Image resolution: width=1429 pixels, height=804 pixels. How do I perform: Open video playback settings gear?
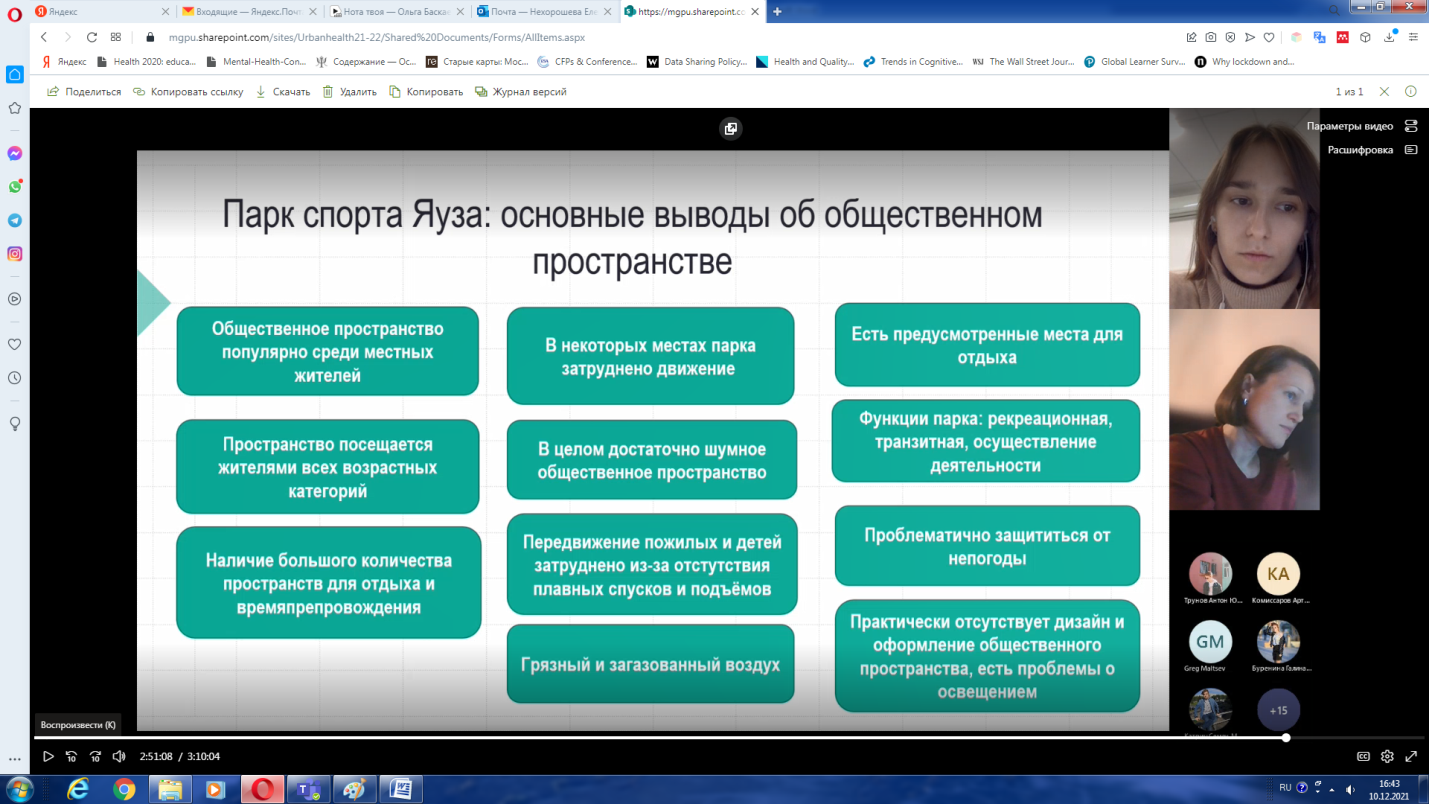1387,757
